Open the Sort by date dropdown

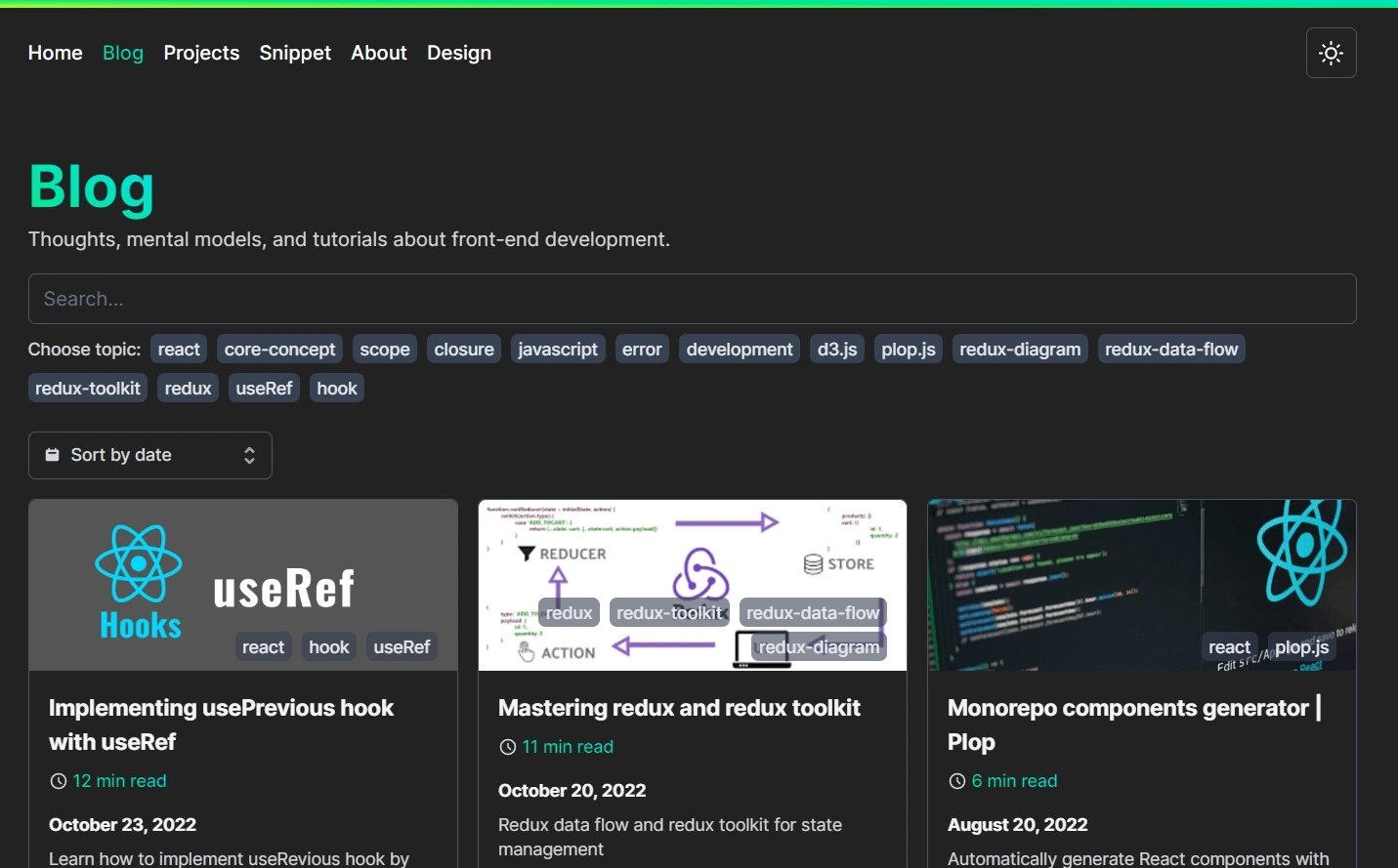click(x=150, y=455)
